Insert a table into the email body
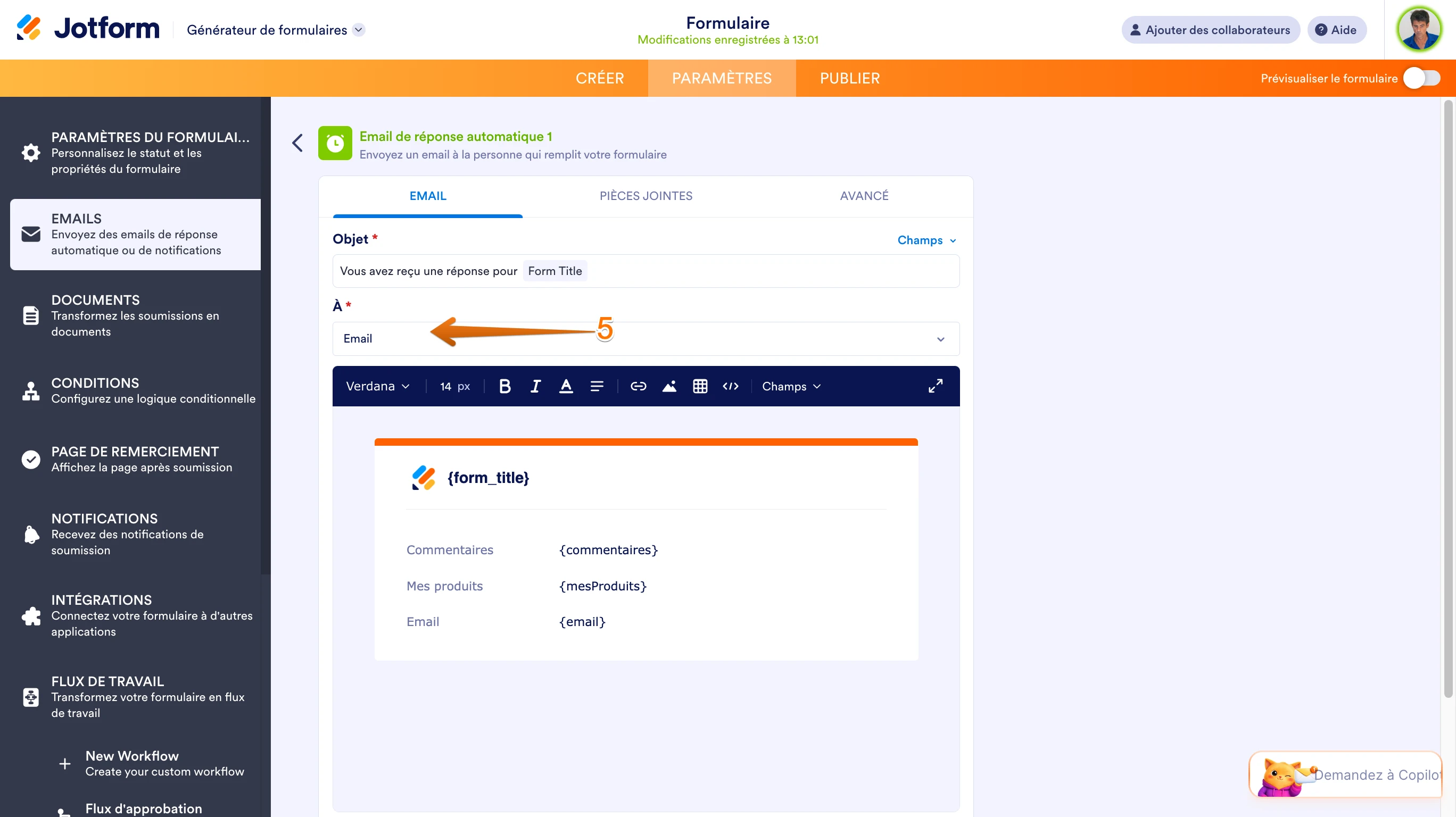 tap(700, 387)
